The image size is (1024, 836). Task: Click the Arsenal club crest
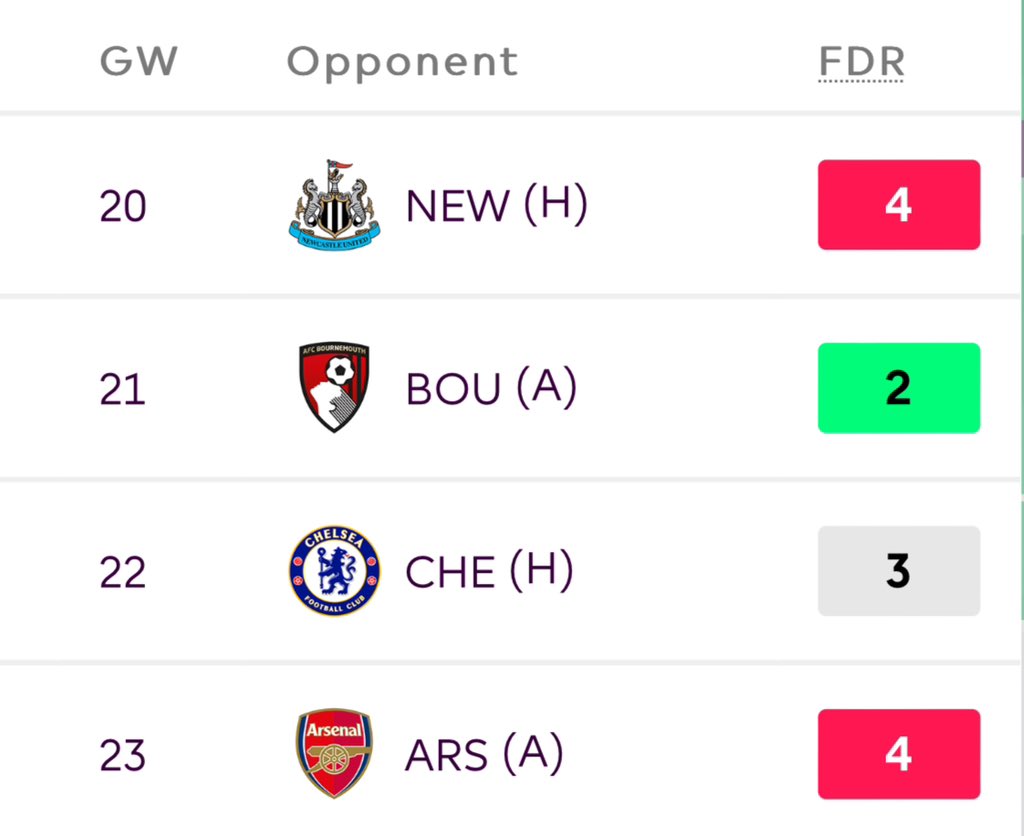tap(334, 754)
